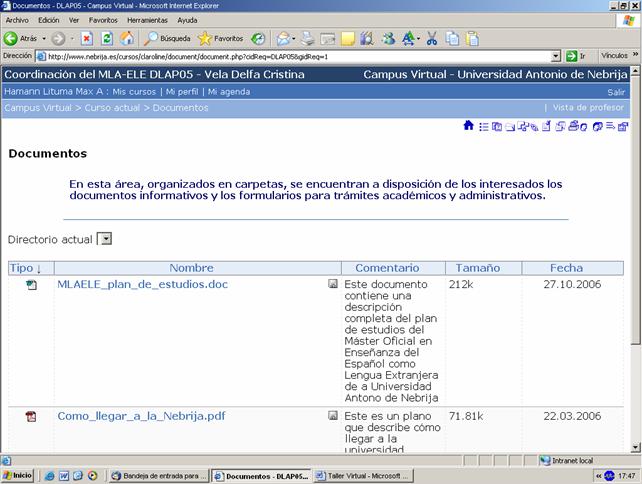Open MLAELE_plan_de_estudios.doc link
Viewport: 642px width, 484px height.
(x=142, y=284)
